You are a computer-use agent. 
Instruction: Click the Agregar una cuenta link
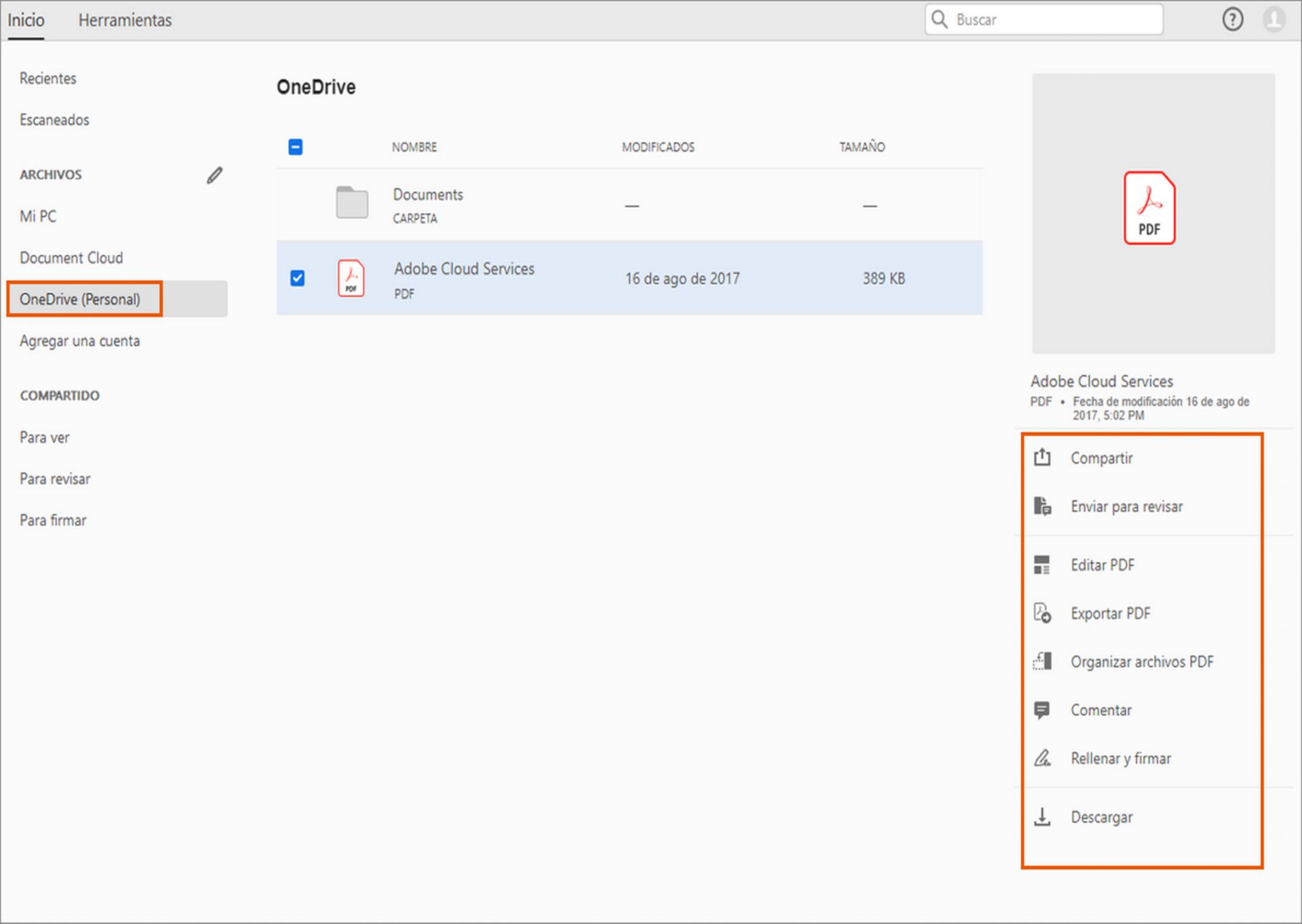point(79,341)
